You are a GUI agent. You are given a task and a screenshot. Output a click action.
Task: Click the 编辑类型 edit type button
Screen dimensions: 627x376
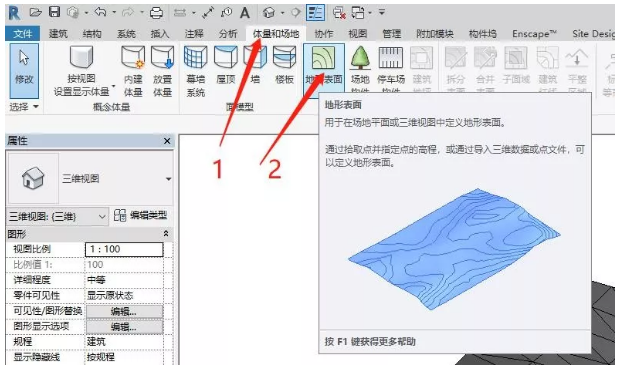click(140, 216)
